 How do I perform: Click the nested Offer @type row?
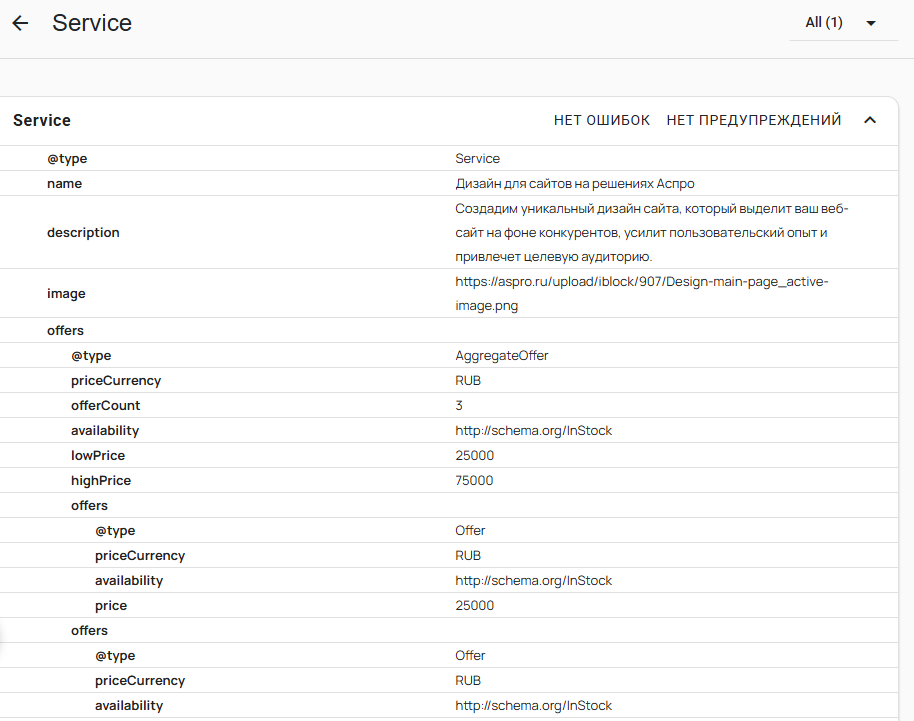pyautogui.click(x=115, y=530)
